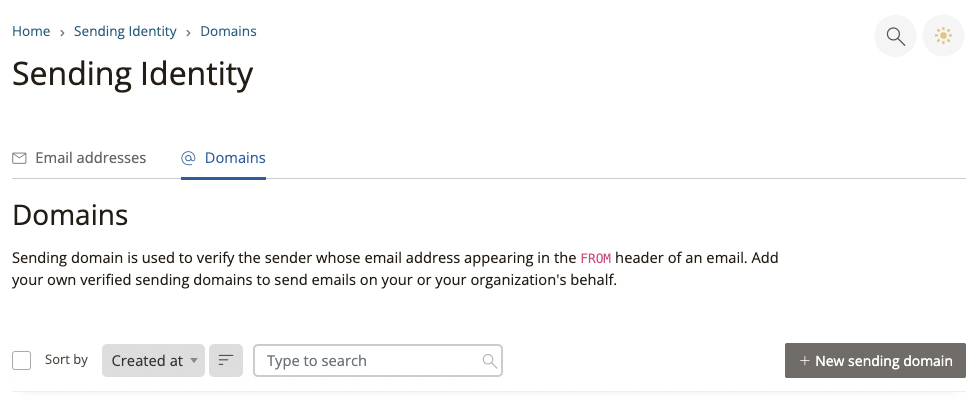This screenshot has height=400, width=977.
Task: Open the Created at sort dropdown
Action: (x=147, y=361)
